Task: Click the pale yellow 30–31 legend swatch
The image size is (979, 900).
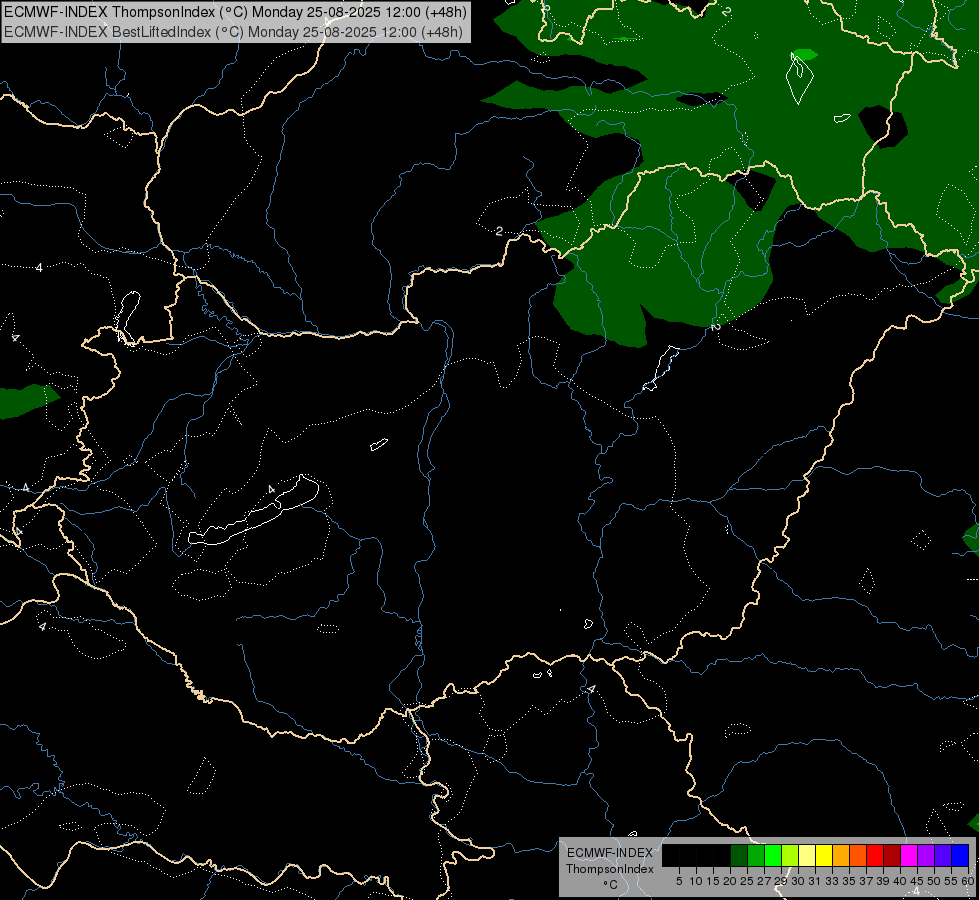Action: [807, 856]
